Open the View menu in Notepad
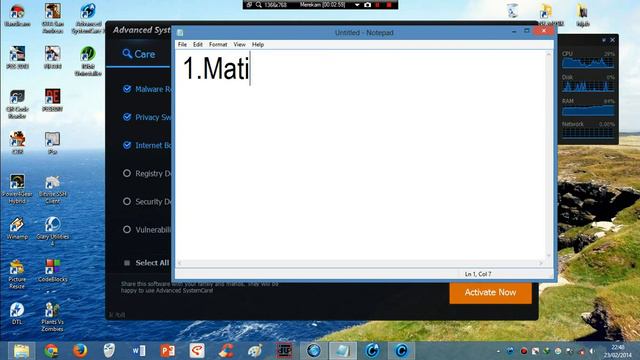 coord(239,44)
